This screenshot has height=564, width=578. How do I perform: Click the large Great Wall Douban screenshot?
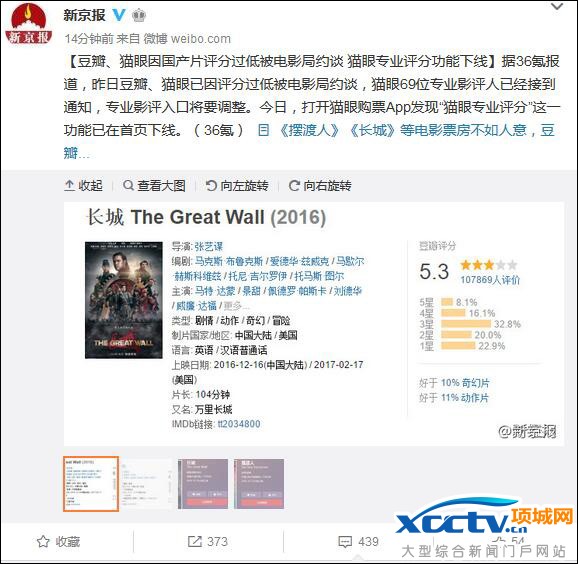point(314,324)
